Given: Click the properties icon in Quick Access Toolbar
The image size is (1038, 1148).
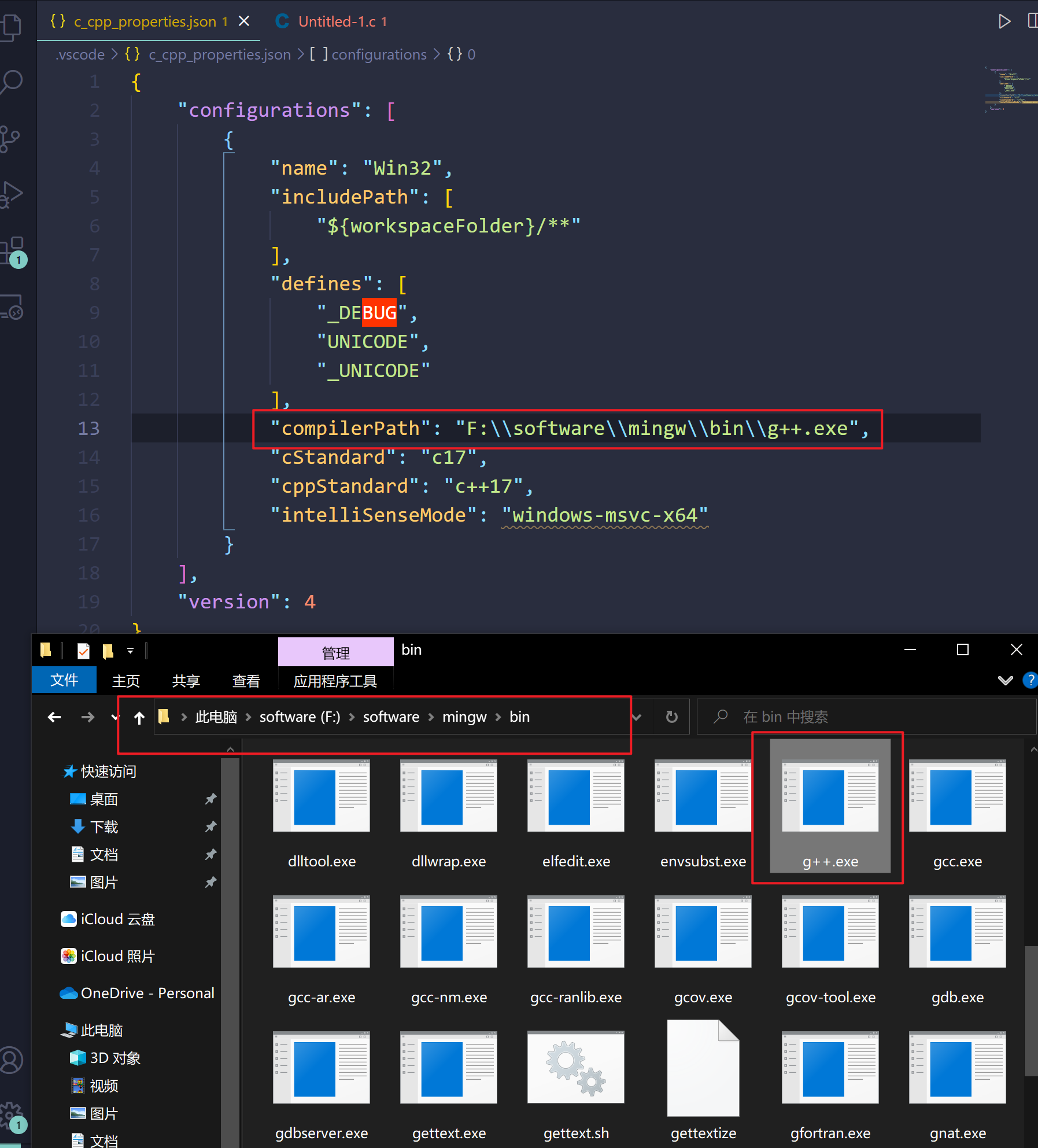Looking at the screenshot, I should [x=84, y=651].
